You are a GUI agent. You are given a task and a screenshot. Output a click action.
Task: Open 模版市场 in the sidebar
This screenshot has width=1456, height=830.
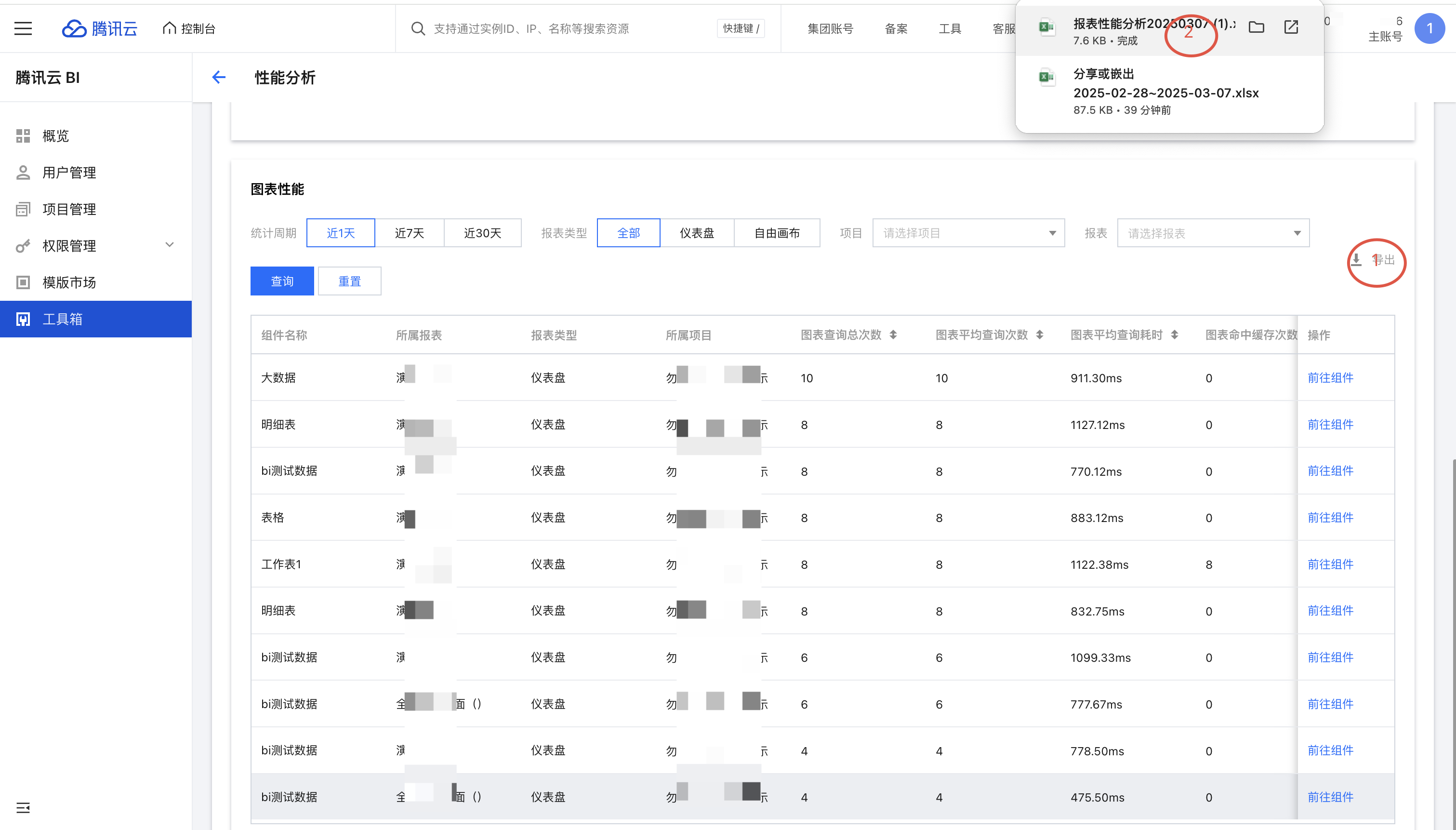[x=69, y=282]
